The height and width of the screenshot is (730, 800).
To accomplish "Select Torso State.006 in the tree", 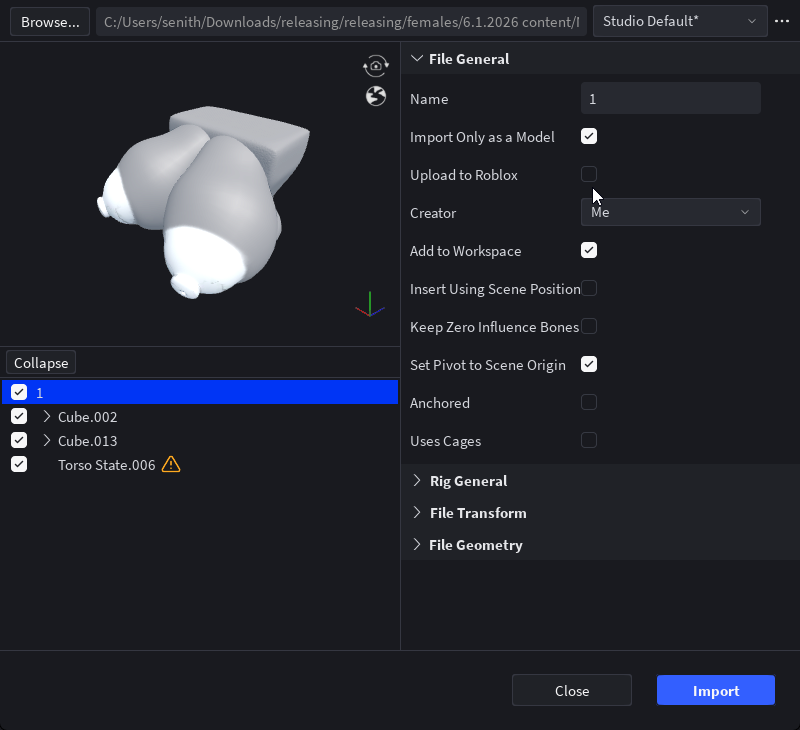I will [107, 465].
